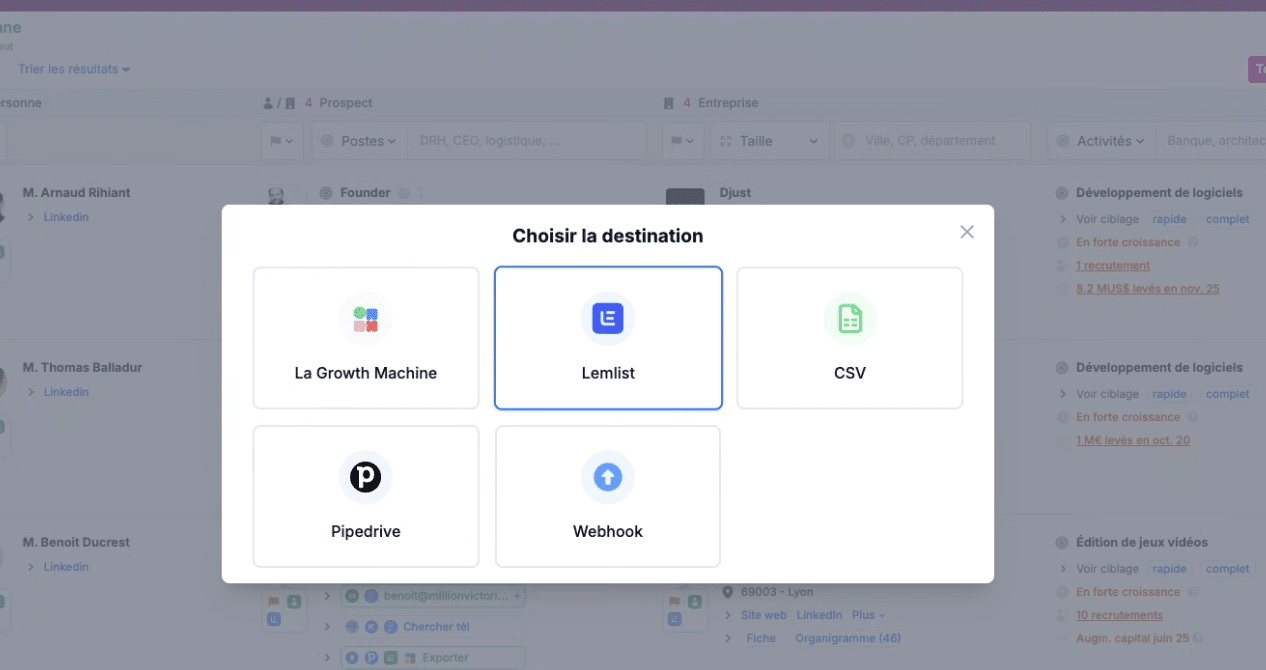Open the Activités filter dropdown
This screenshot has width=1266, height=670.
coord(1101,141)
